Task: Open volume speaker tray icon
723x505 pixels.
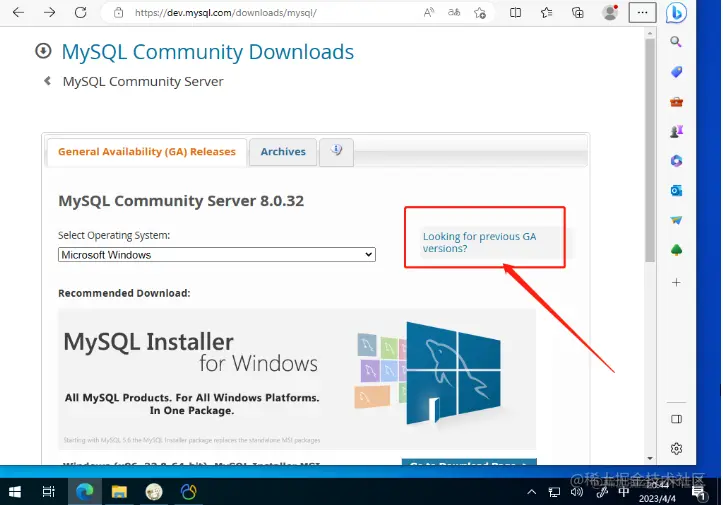Action: (577, 493)
